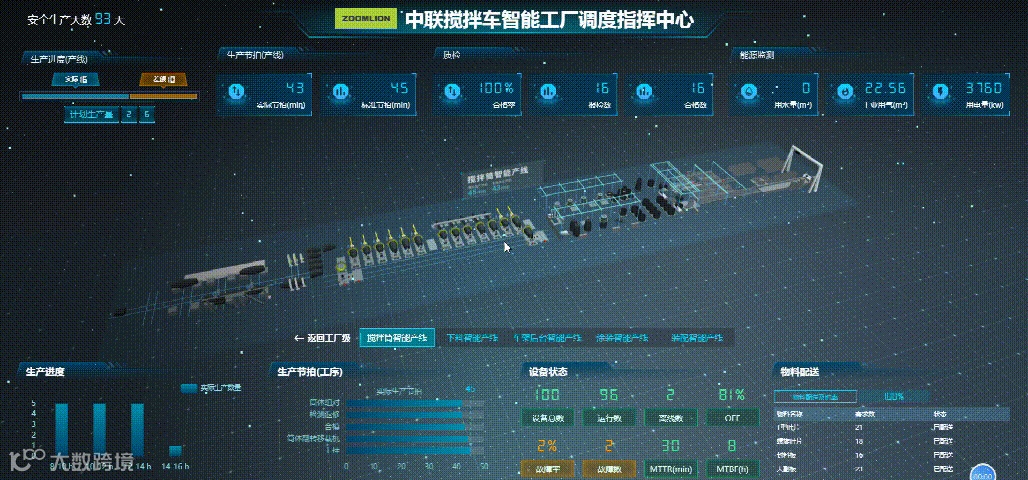Click the 100% pass rate icon
The width and height of the screenshot is (1028, 480).
454,92
